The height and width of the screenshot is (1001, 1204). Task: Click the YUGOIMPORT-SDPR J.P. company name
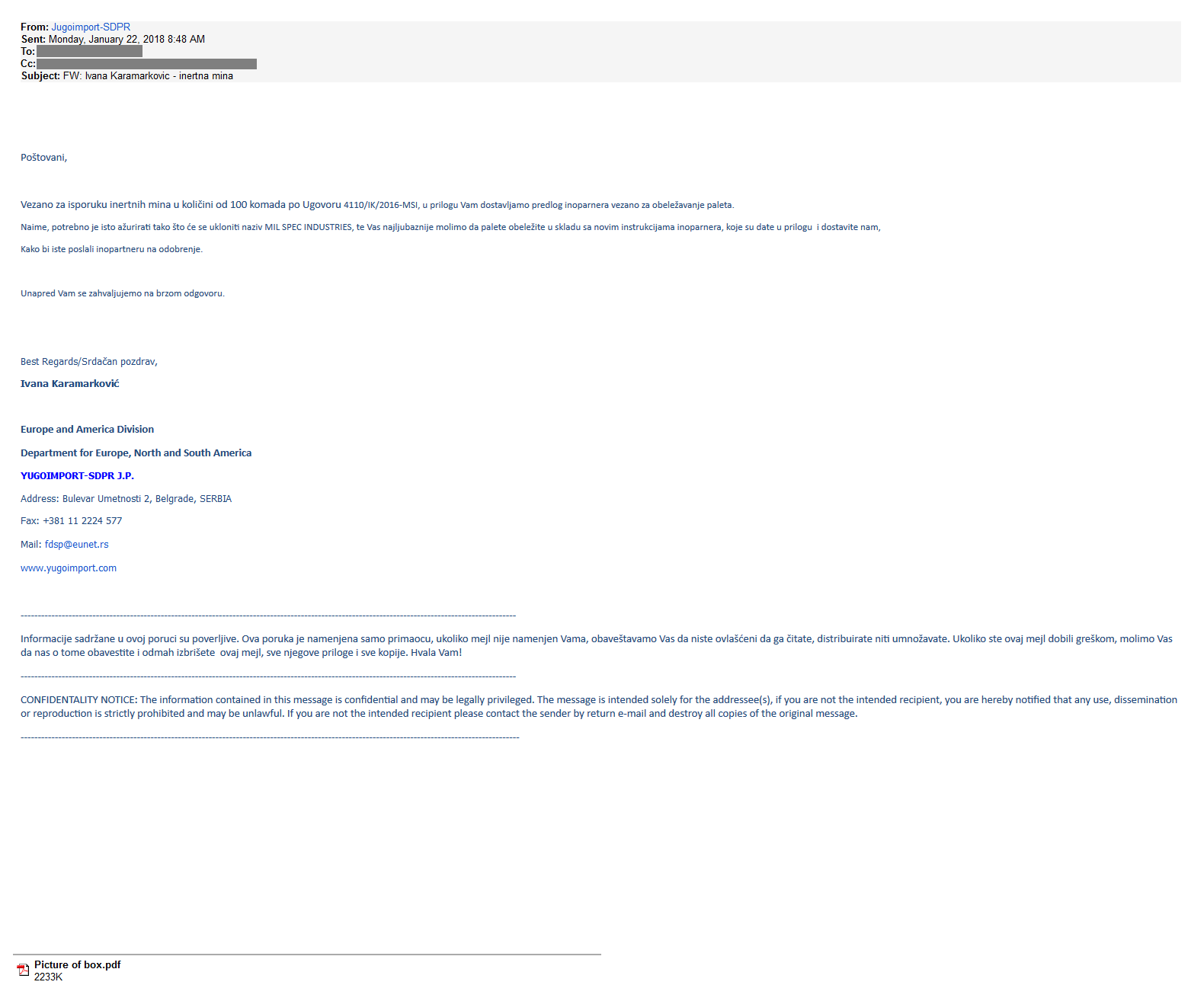click(x=77, y=476)
